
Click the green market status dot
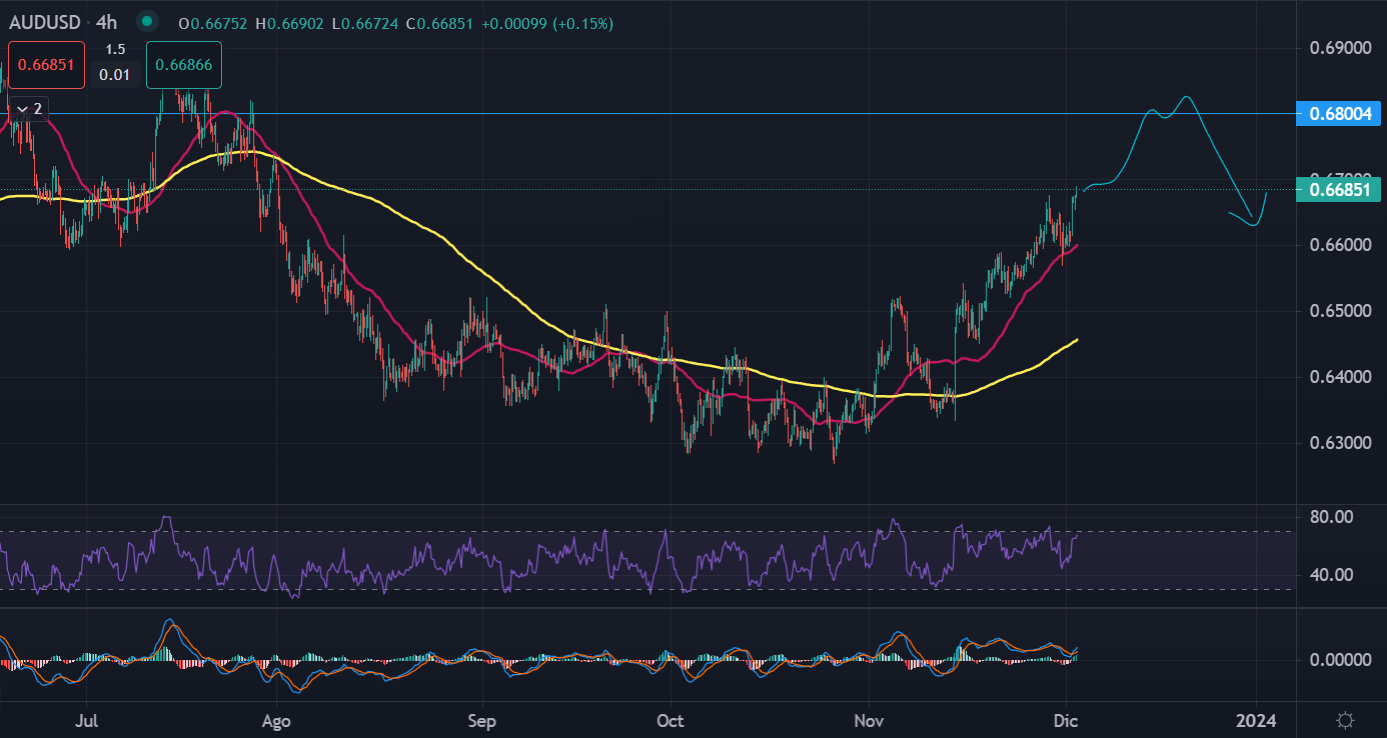148,22
